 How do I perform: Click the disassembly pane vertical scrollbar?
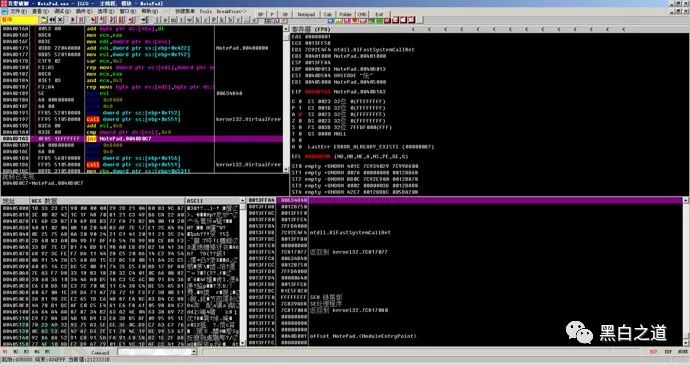(x=286, y=99)
